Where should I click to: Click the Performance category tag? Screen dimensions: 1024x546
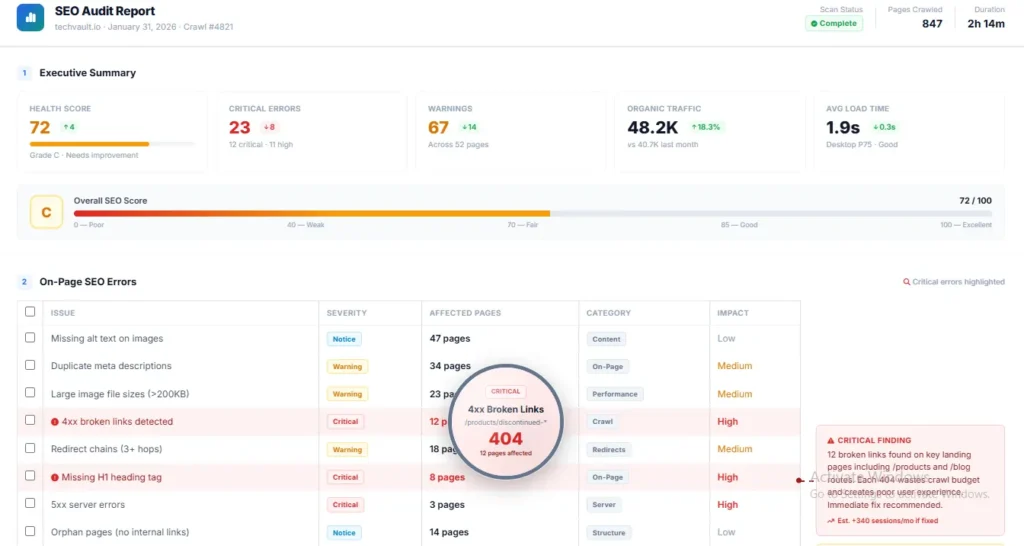615,394
